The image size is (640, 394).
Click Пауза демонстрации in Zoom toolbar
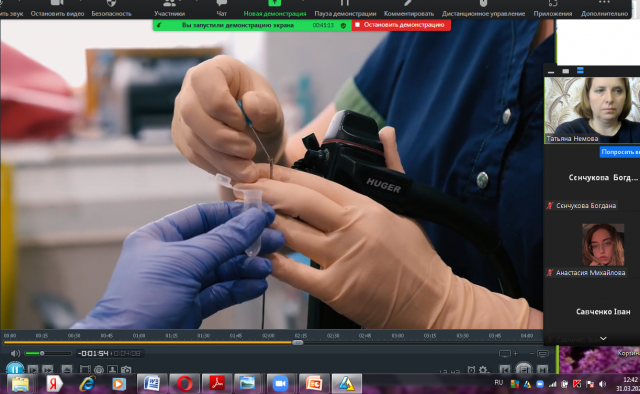click(345, 9)
